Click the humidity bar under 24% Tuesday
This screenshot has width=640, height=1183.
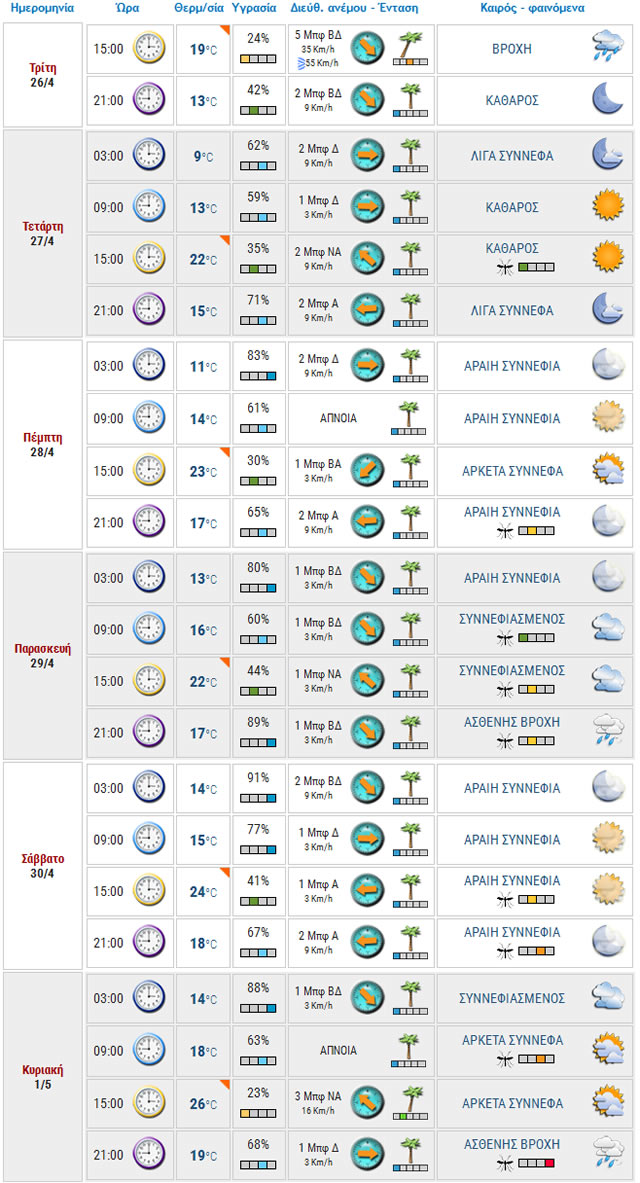tap(258, 59)
